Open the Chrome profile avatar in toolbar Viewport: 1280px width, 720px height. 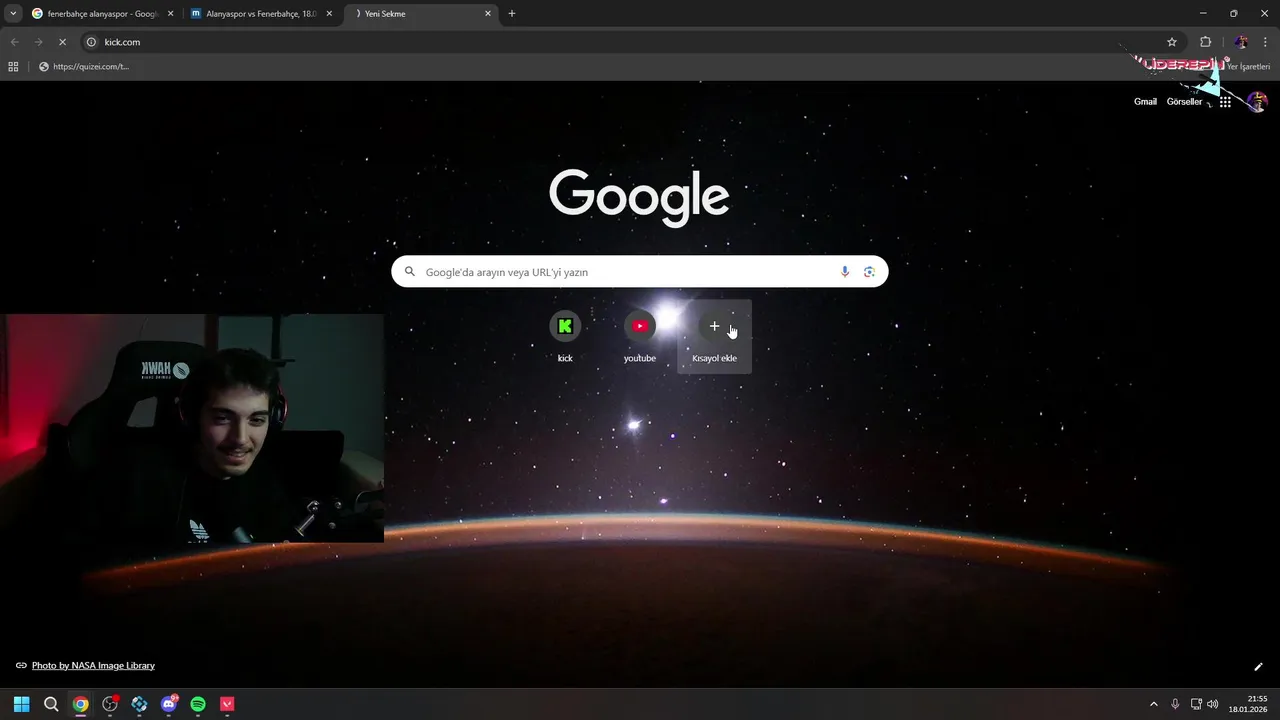point(1241,42)
